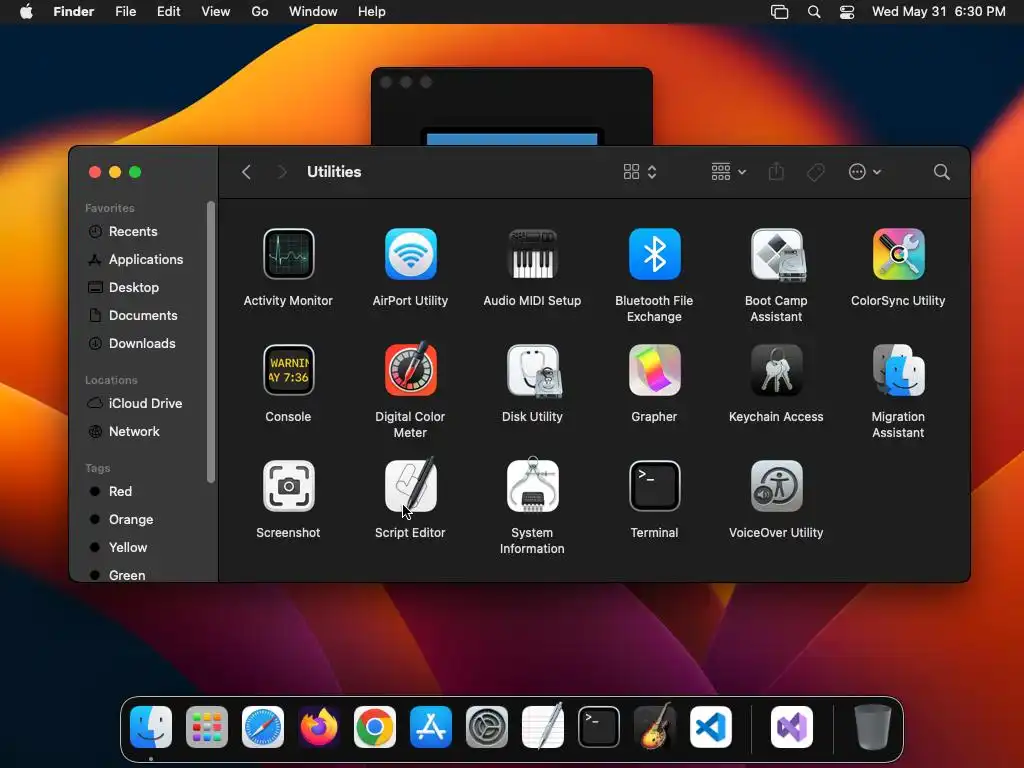This screenshot has width=1024, height=768.
Task: Select the Script Editor icon
Action: (x=410, y=486)
